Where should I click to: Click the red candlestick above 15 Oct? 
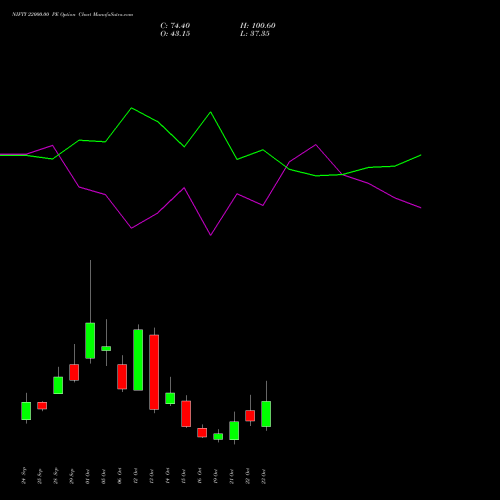(x=186, y=414)
